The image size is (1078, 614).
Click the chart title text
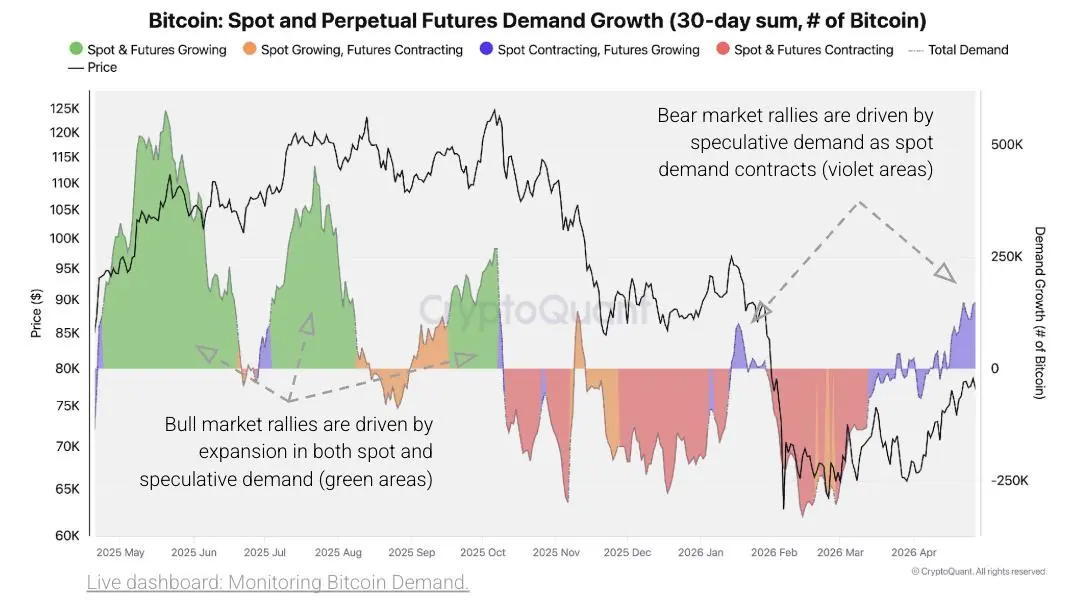pos(538,20)
